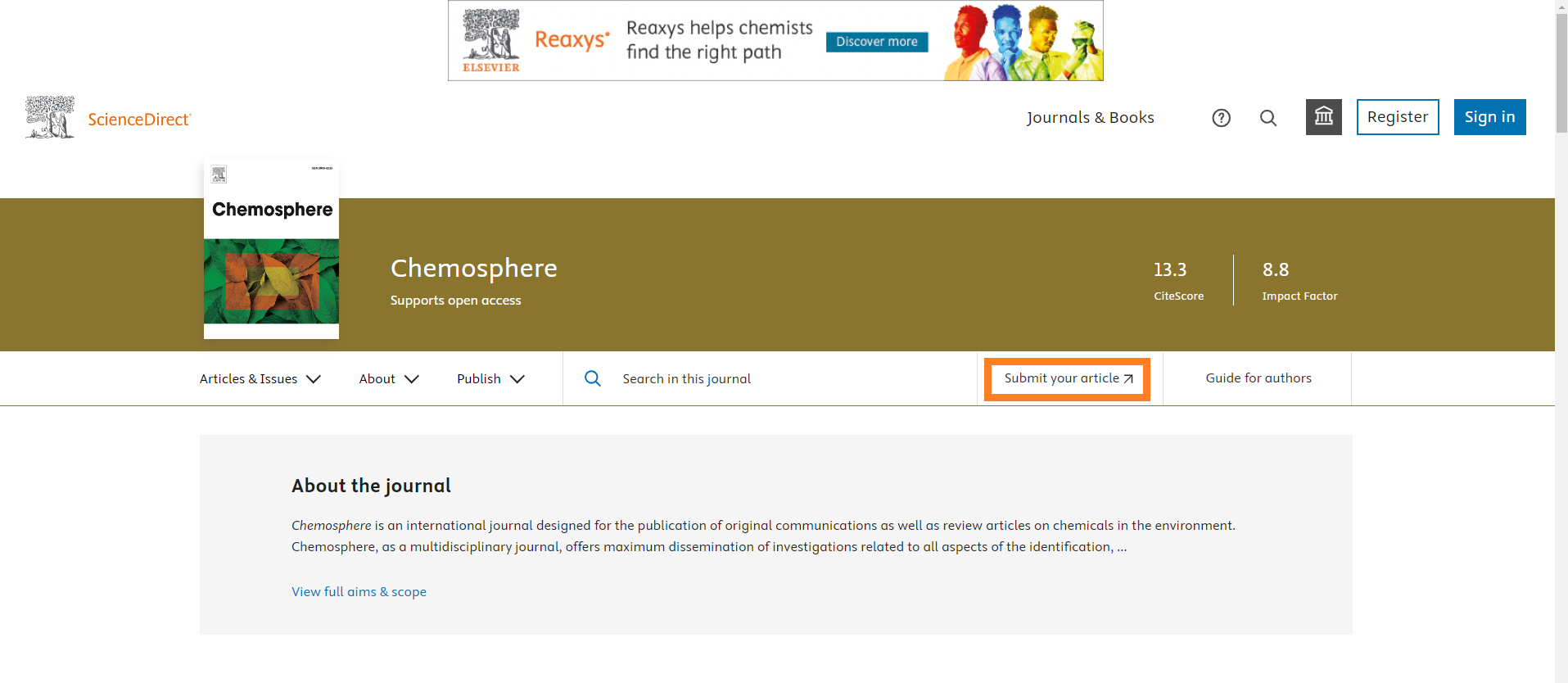Click the Chemosphere journal title heading
The width and height of the screenshot is (1568, 683).
473,268
